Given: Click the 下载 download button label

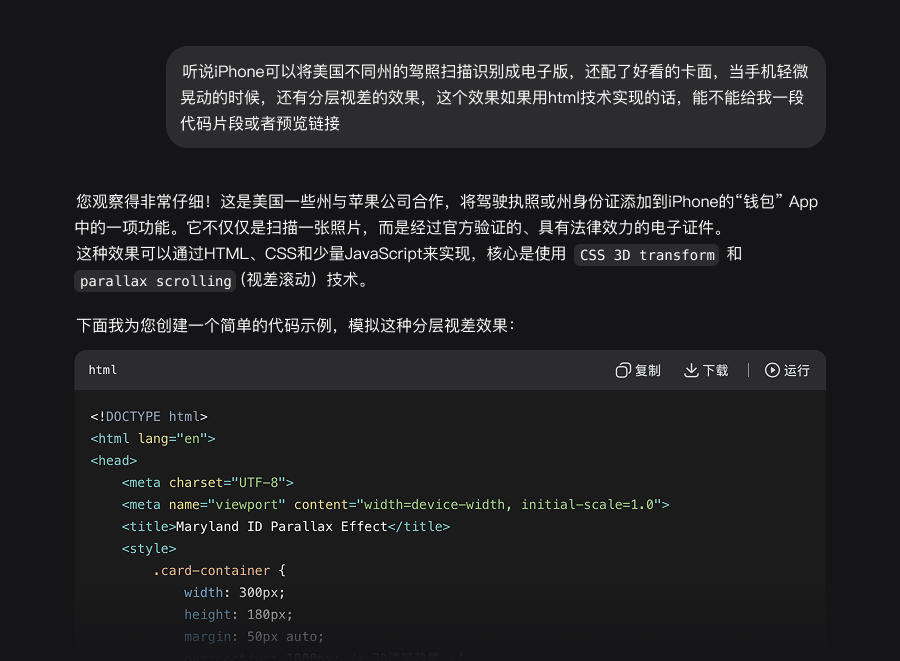Looking at the screenshot, I should 715,371.
